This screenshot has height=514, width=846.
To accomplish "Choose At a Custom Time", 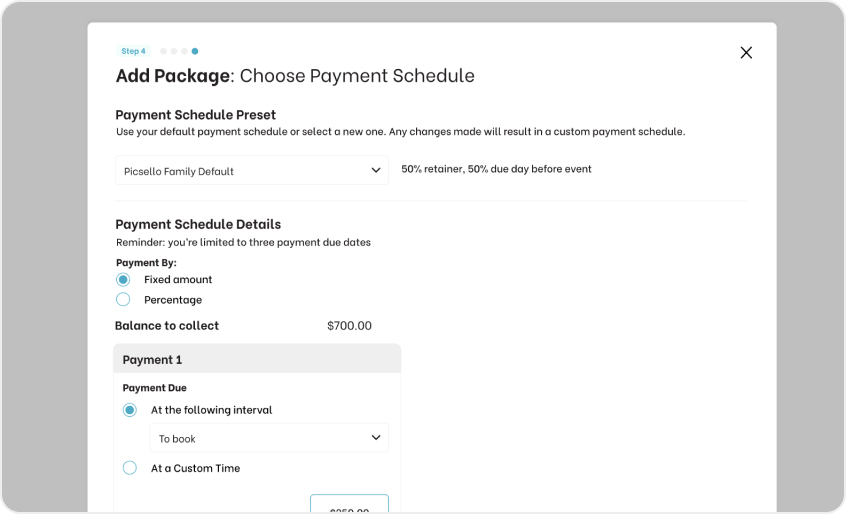I will coord(130,468).
